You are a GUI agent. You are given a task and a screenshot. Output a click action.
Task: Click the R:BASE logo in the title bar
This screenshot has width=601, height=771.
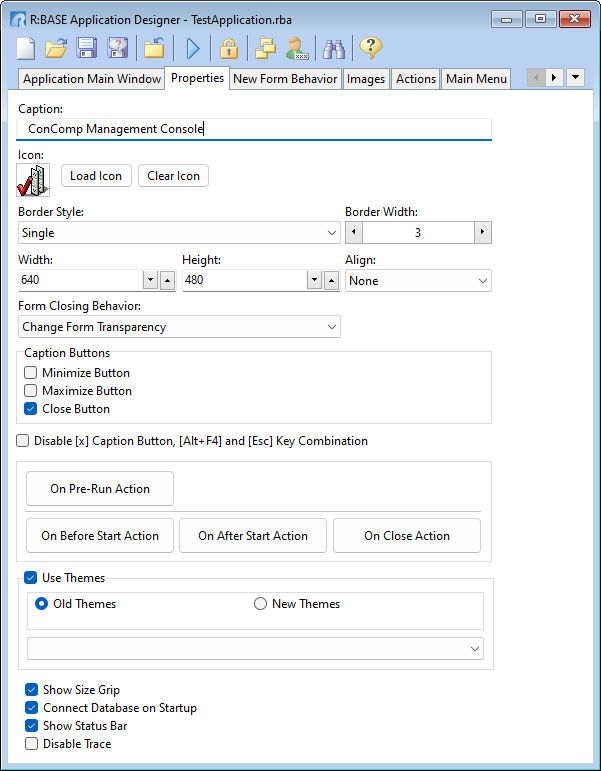pos(18,20)
